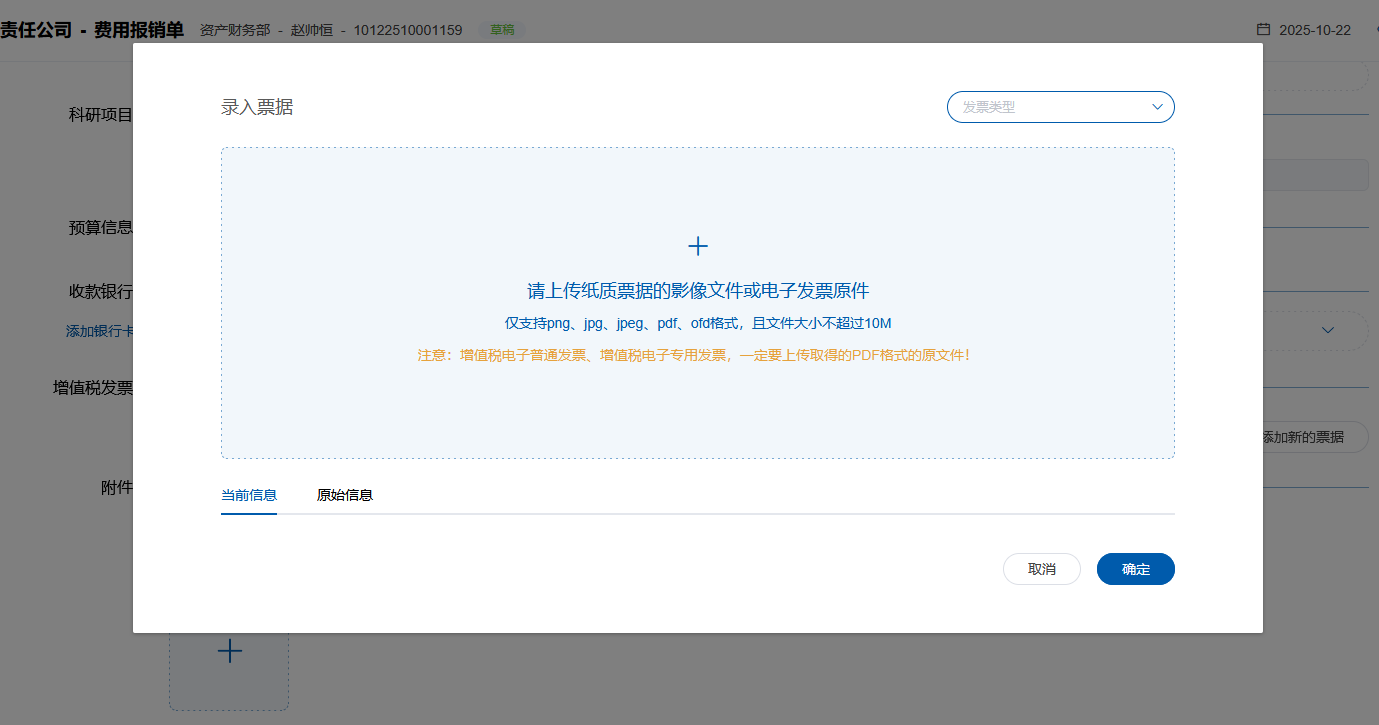Viewport: 1379px width, 725px height.
Task: Switch to the 原始信息 tab
Action: 345,495
